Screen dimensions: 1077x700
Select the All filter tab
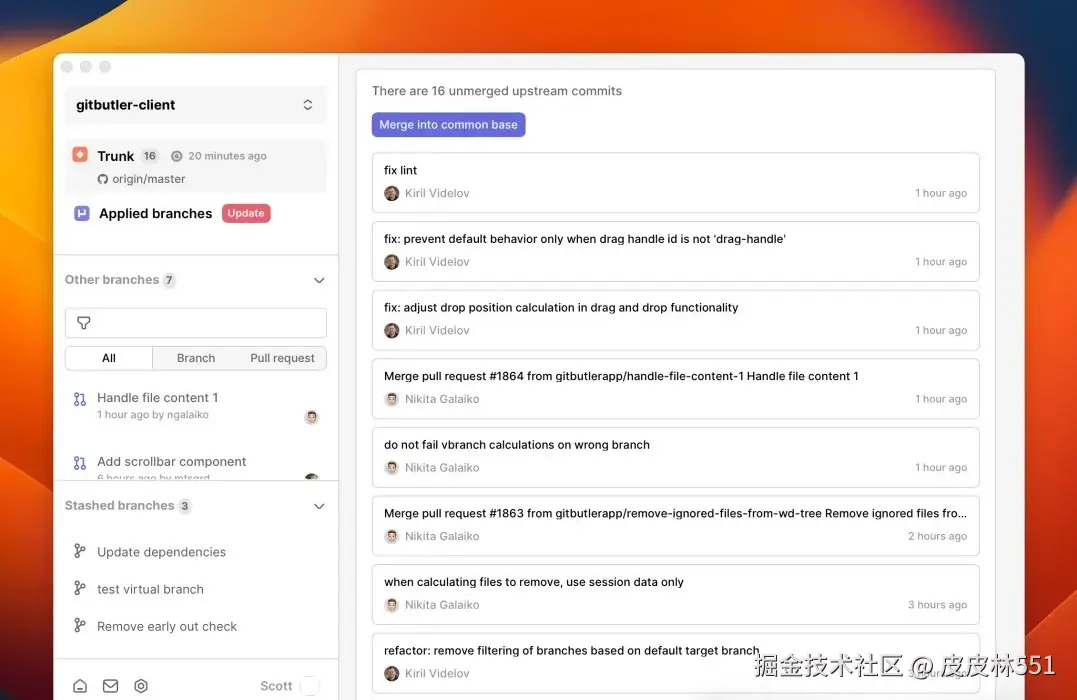pyautogui.click(x=109, y=358)
